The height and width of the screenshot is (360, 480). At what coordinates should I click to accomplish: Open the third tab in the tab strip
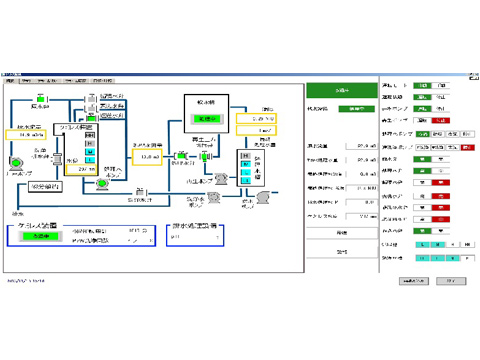47,81
